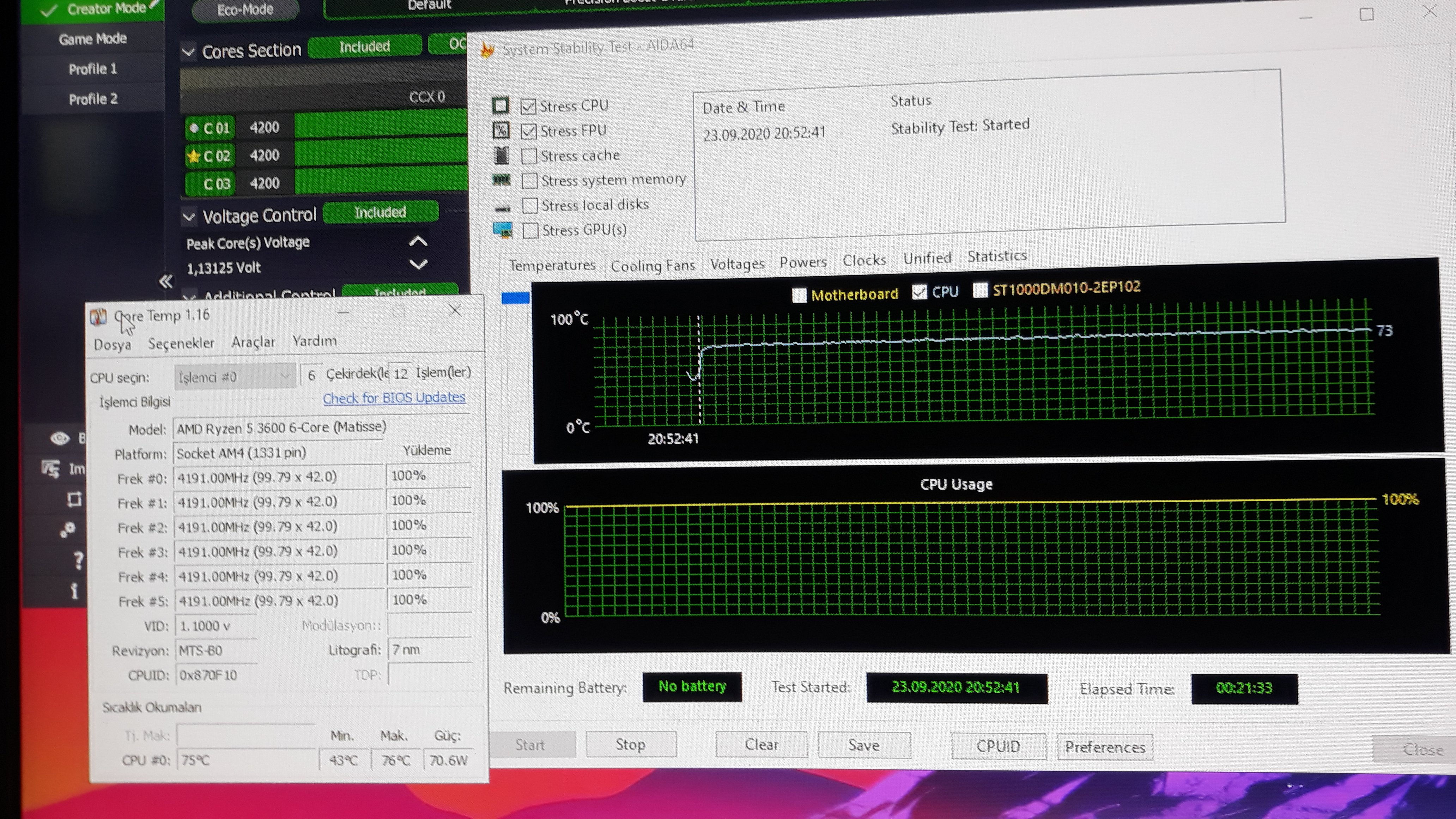Switch to the Cooling Fans tab
The width and height of the screenshot is (1456, 819).
click(x=653, y=265)
